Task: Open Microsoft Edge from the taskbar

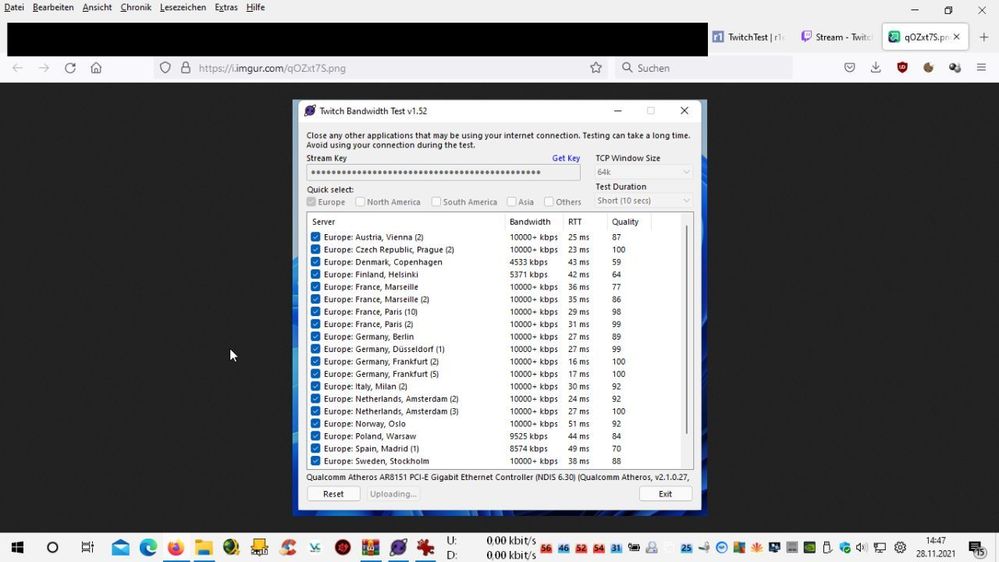Action: (x=148, y=547)
